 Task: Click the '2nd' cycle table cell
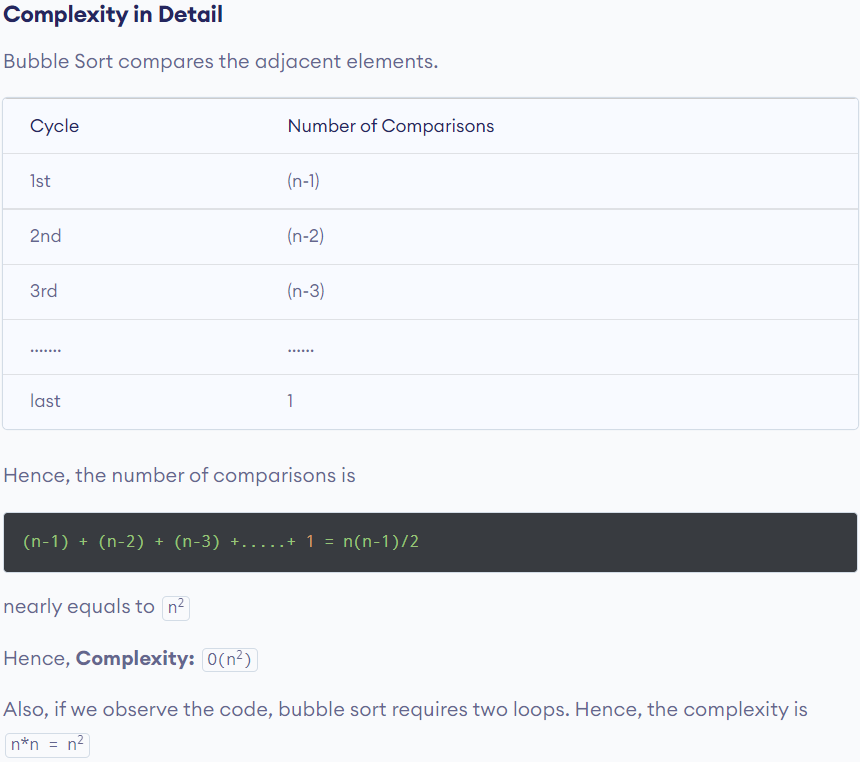click(46, 236)
